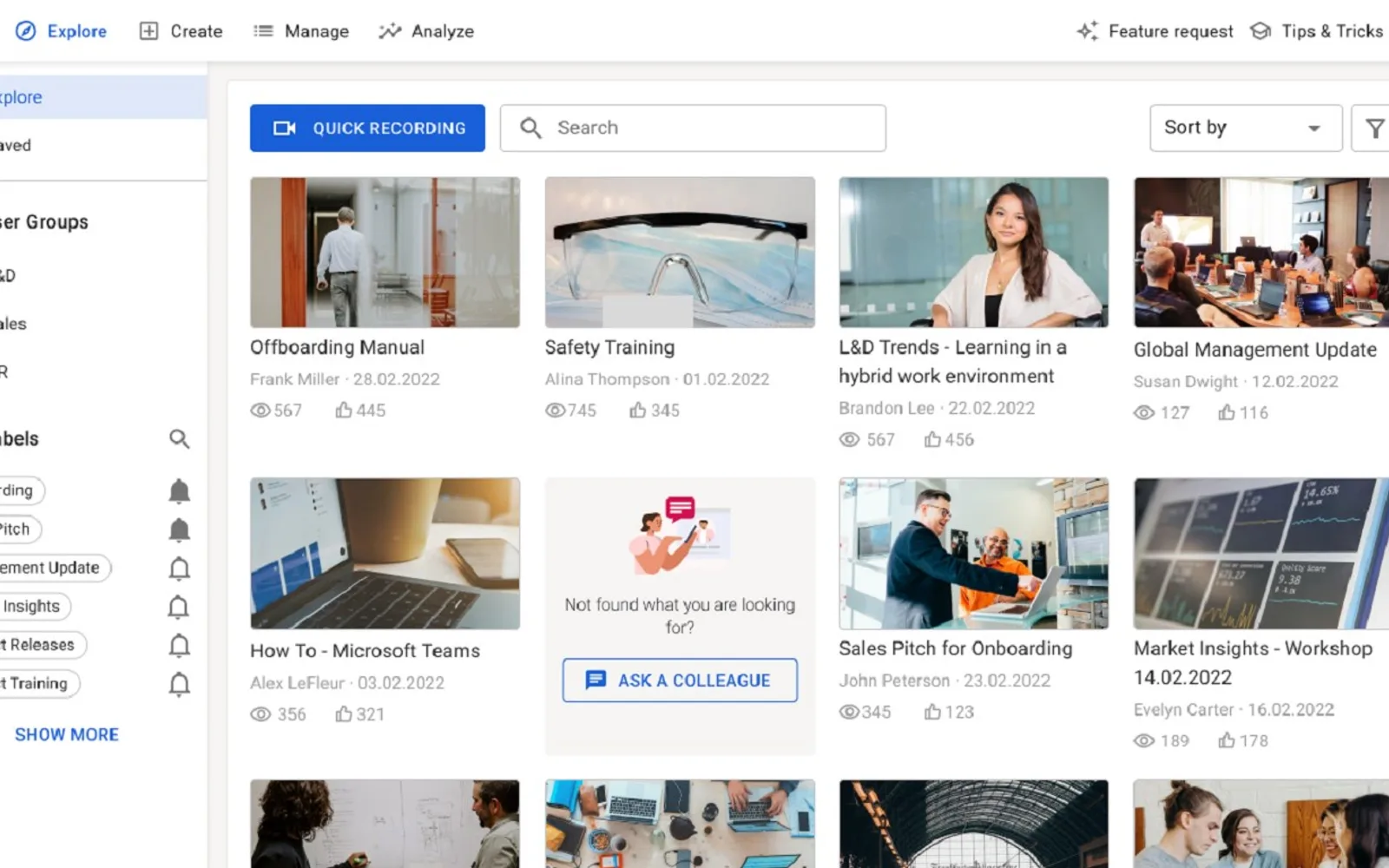
Task: Click the Show More link under labels
Action: (67, 734)
